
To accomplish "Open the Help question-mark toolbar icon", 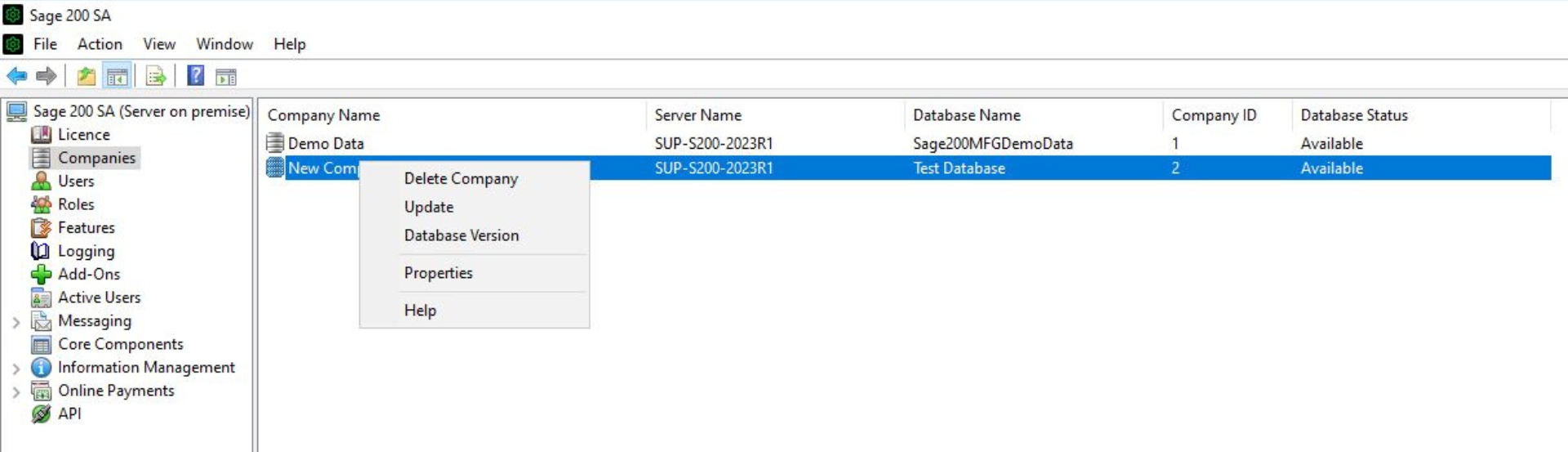I will (x=196, y=75).
